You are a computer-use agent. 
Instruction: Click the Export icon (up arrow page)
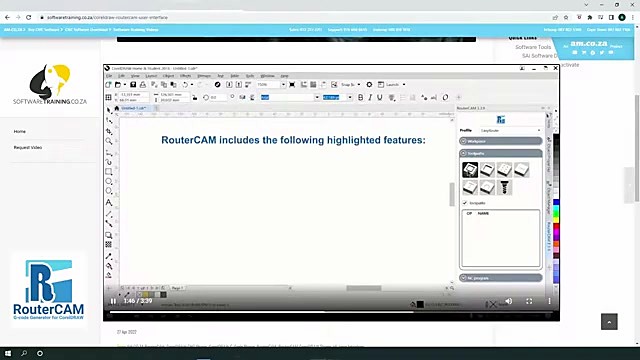coord(239,84)
